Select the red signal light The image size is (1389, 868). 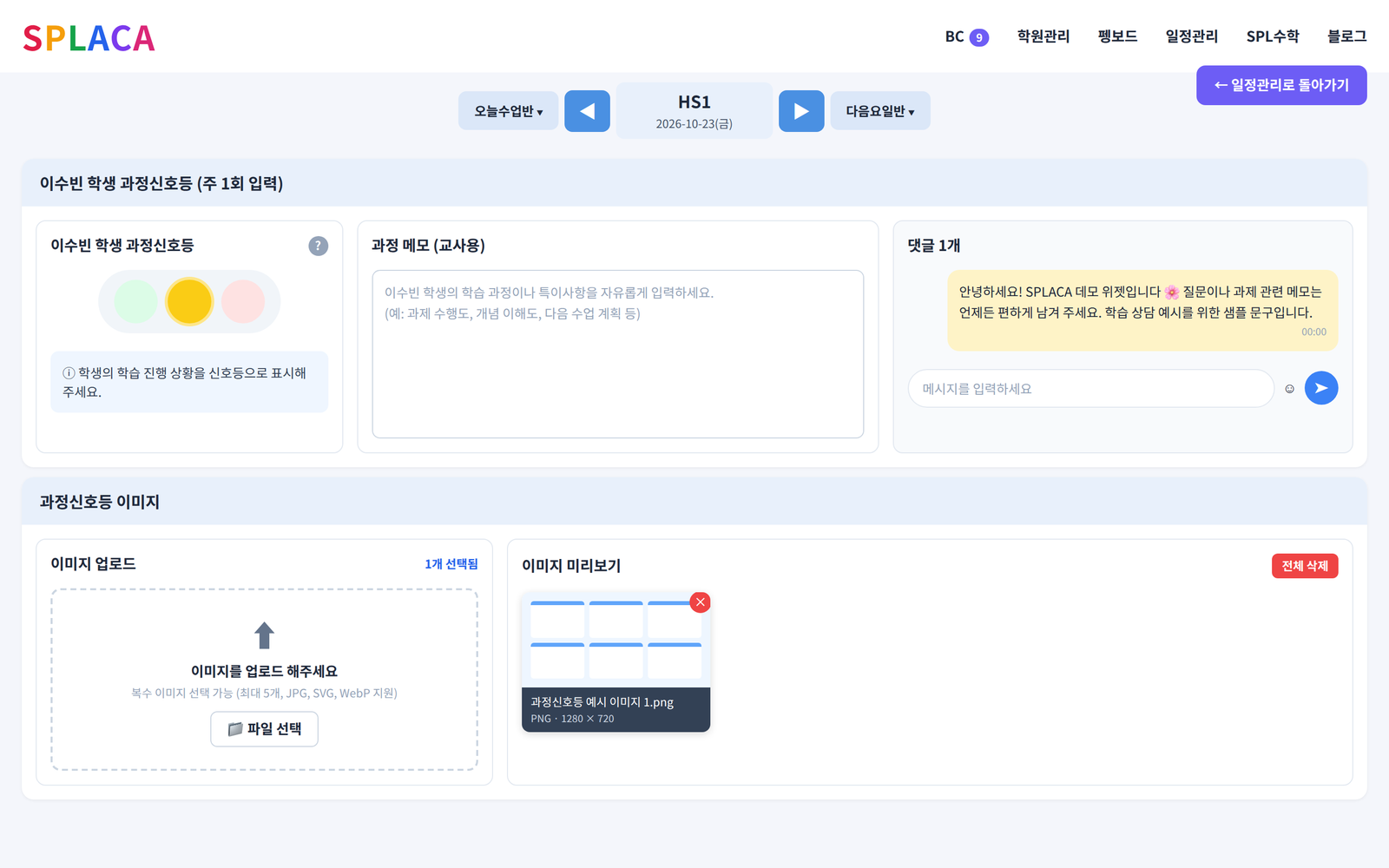(243, 301)
